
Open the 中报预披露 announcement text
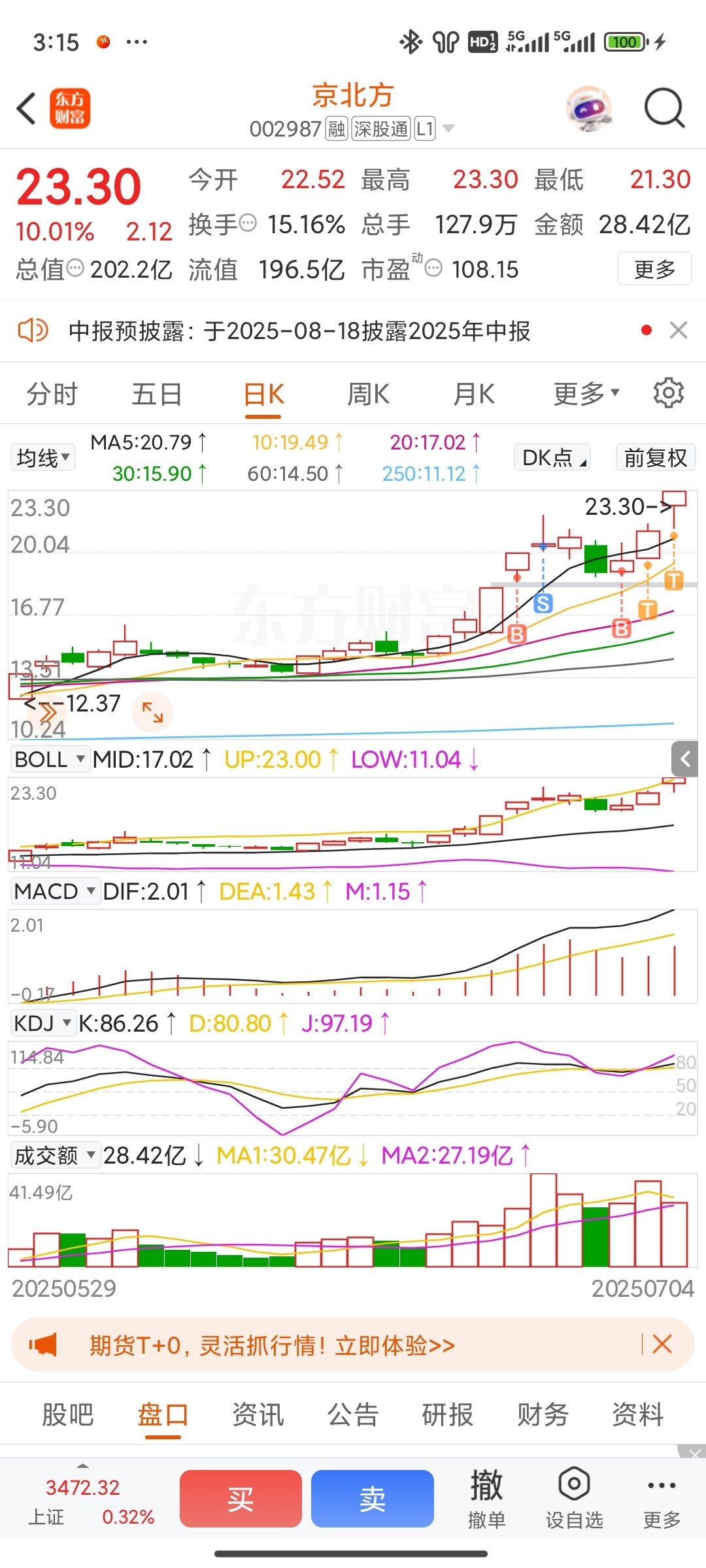pyautogui.click(x=299, y=331)
